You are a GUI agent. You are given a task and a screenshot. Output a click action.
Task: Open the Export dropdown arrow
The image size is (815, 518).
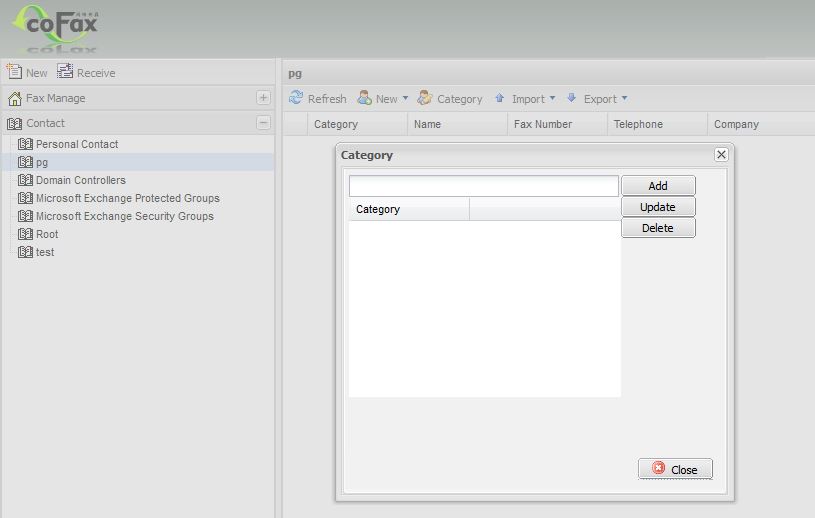[624, 98]
